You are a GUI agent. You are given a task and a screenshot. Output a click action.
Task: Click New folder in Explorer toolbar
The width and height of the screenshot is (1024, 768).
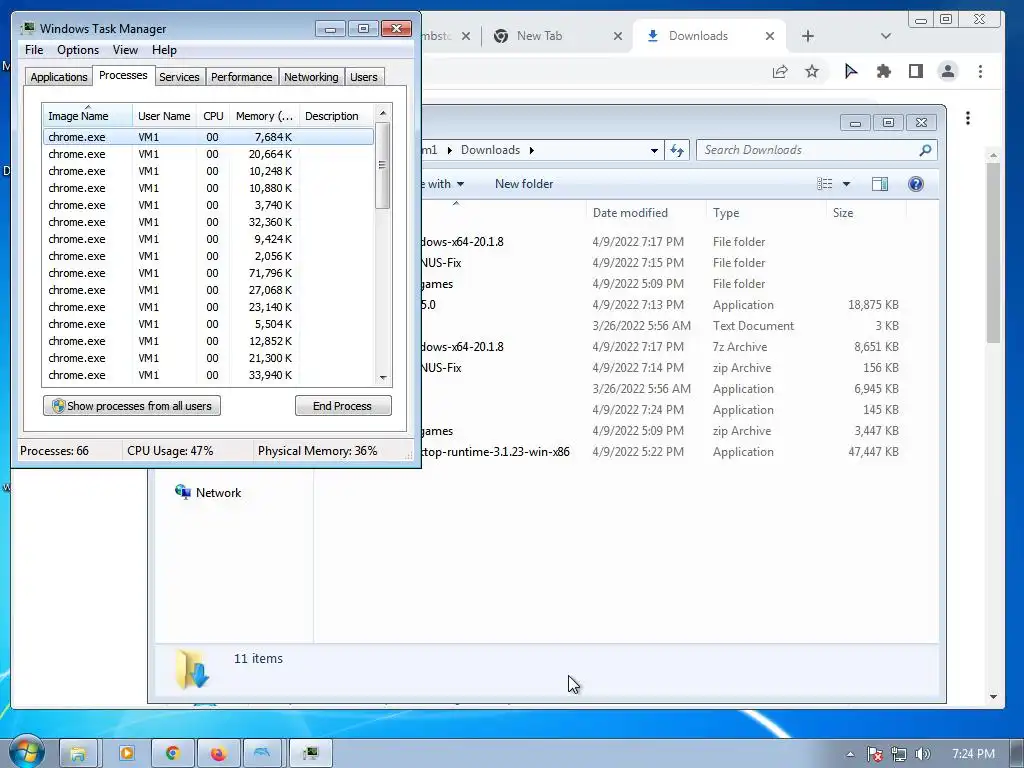tap(524, 184)
